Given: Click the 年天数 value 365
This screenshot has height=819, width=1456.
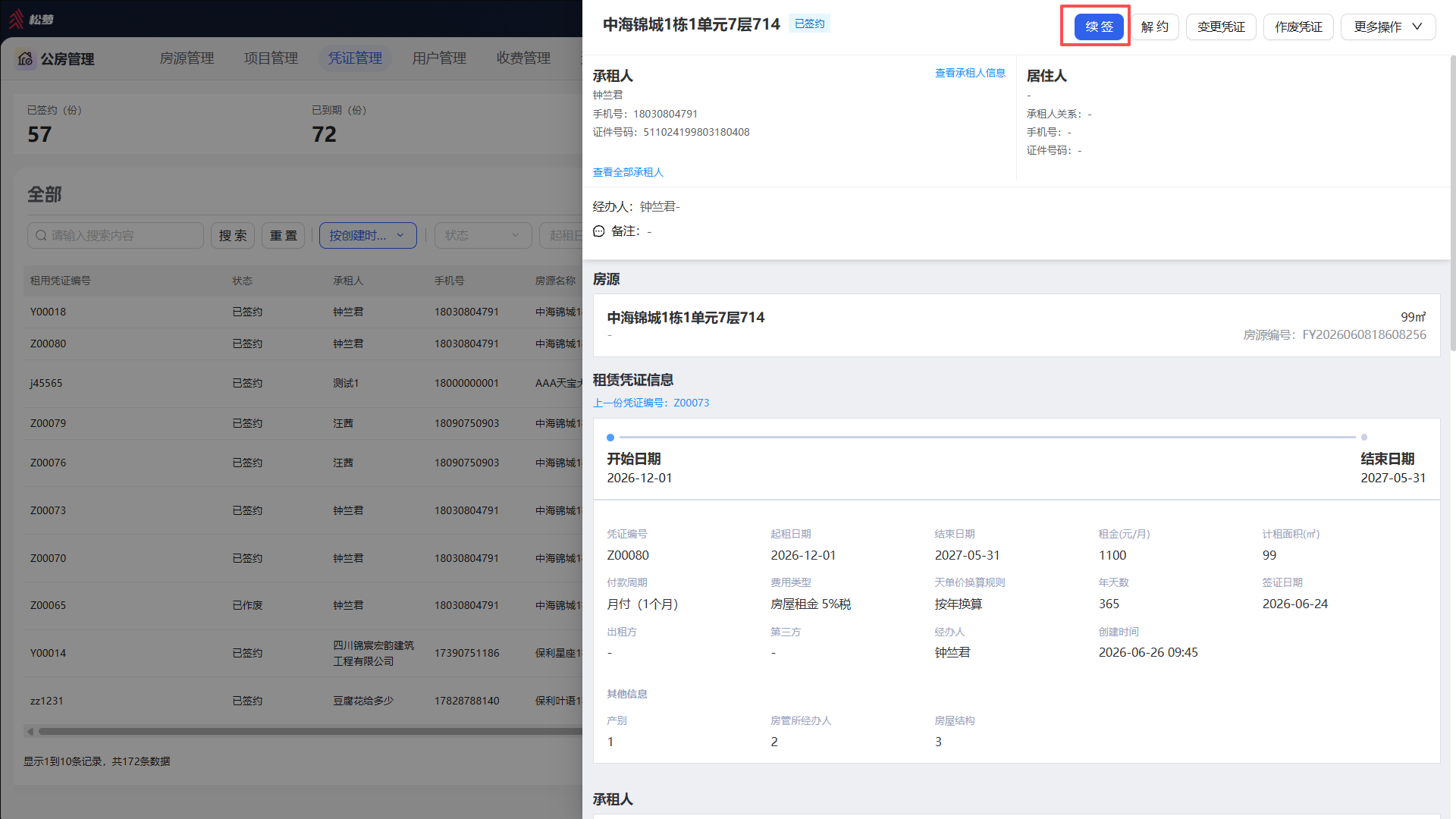Looking at the screenshot, I should 1109,604.
